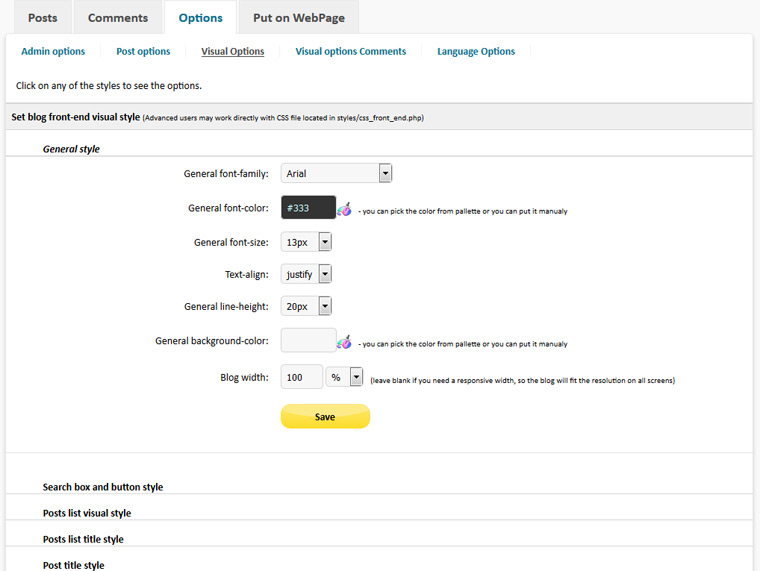Open Language Options link
The height and width of the screenshot is (571, 760).
click(476, 51)
